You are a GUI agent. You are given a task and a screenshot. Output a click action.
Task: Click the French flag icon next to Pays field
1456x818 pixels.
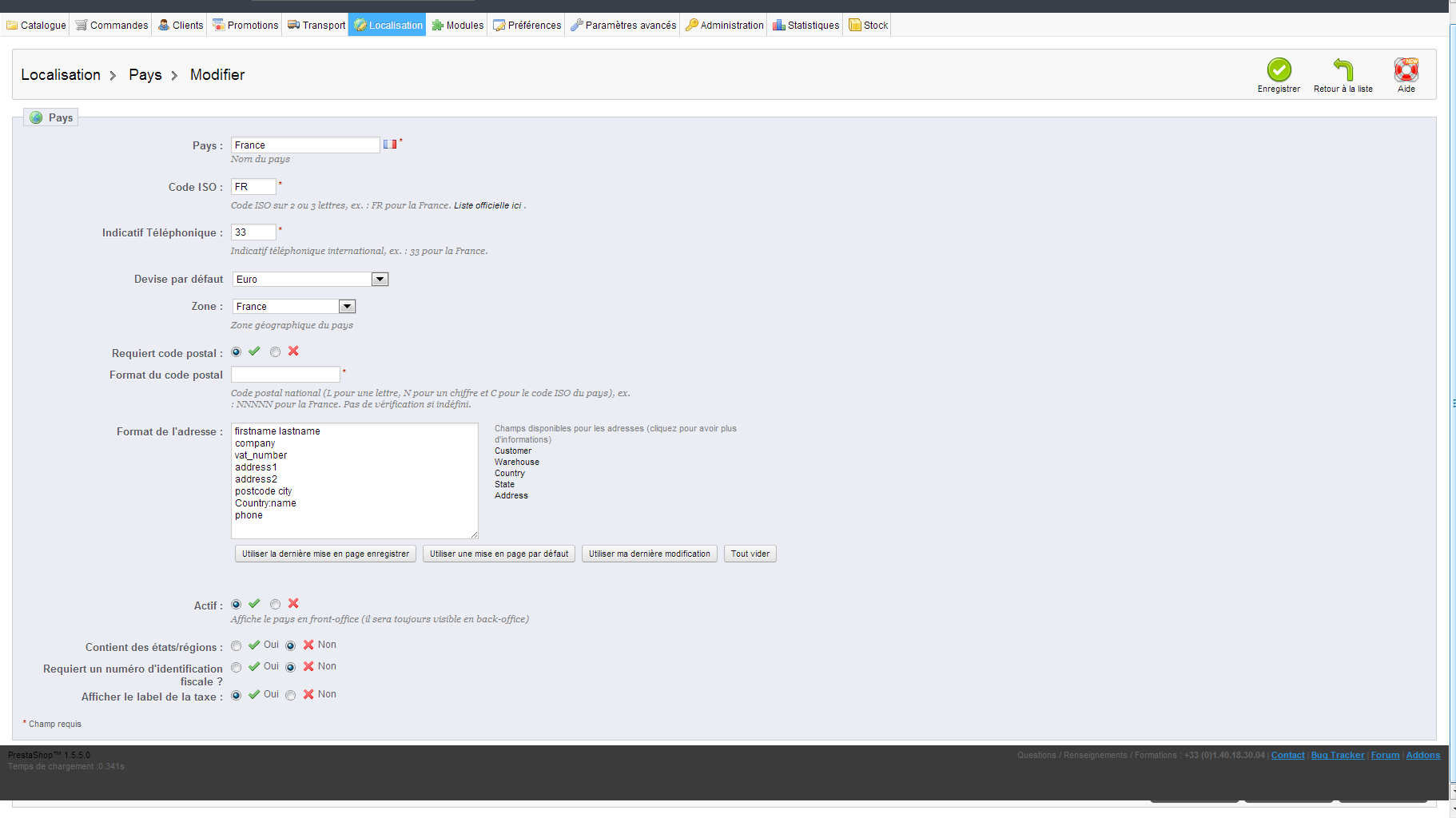pyautogui.click(x=390, y=145)
